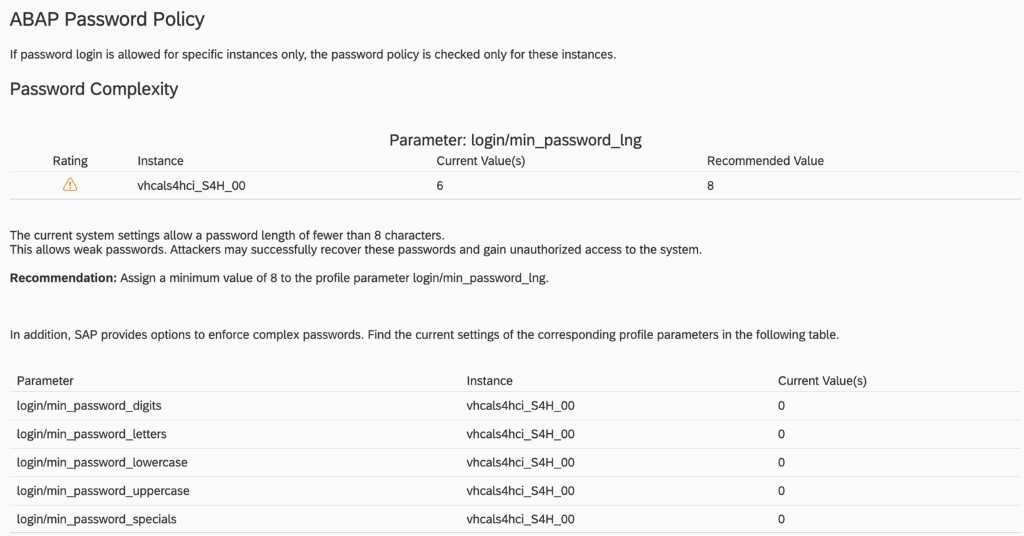
Task: Select the login/min_password_lowercase parameter
Action: (x=102, y=462)
